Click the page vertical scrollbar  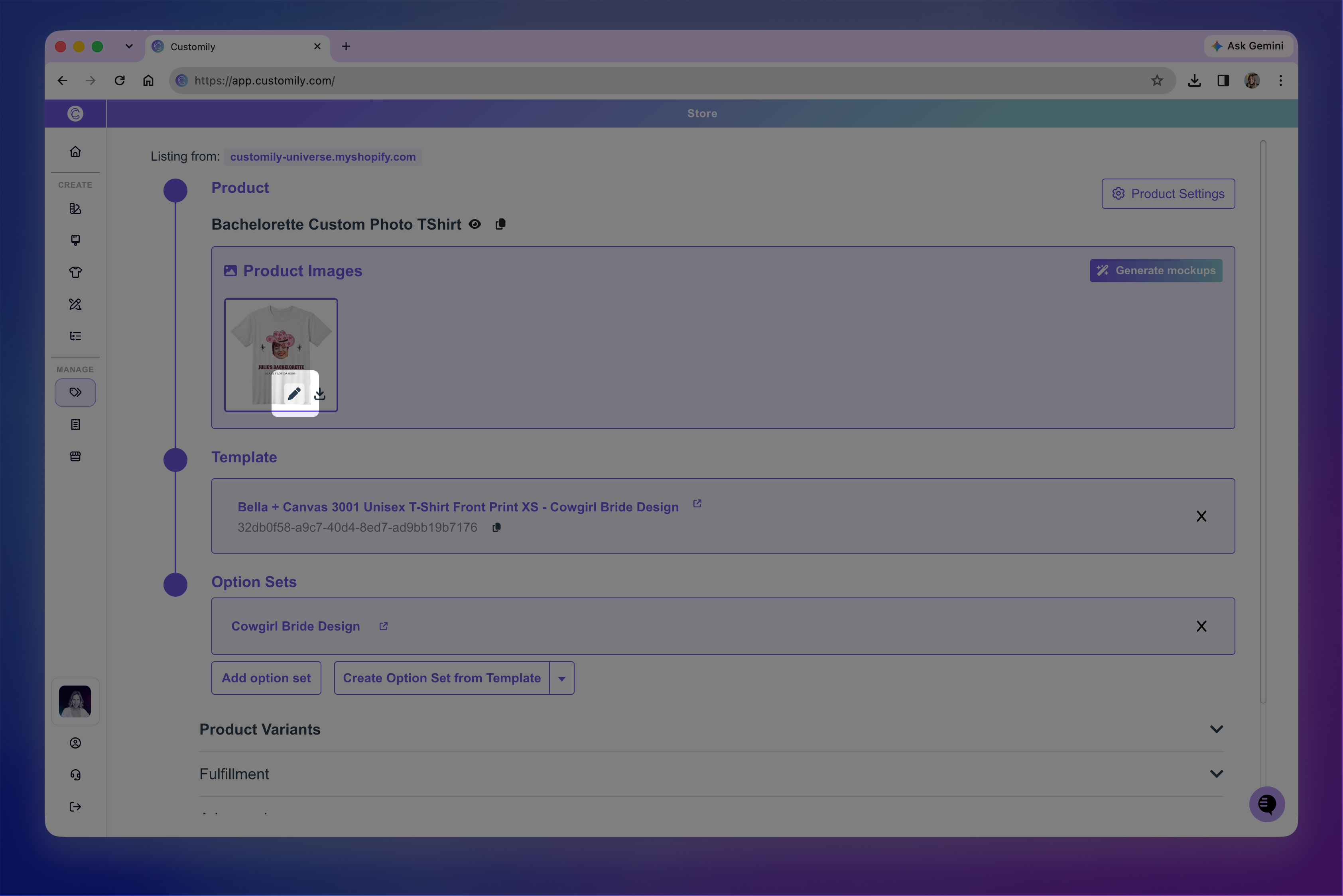click(x=1263, y=422)
